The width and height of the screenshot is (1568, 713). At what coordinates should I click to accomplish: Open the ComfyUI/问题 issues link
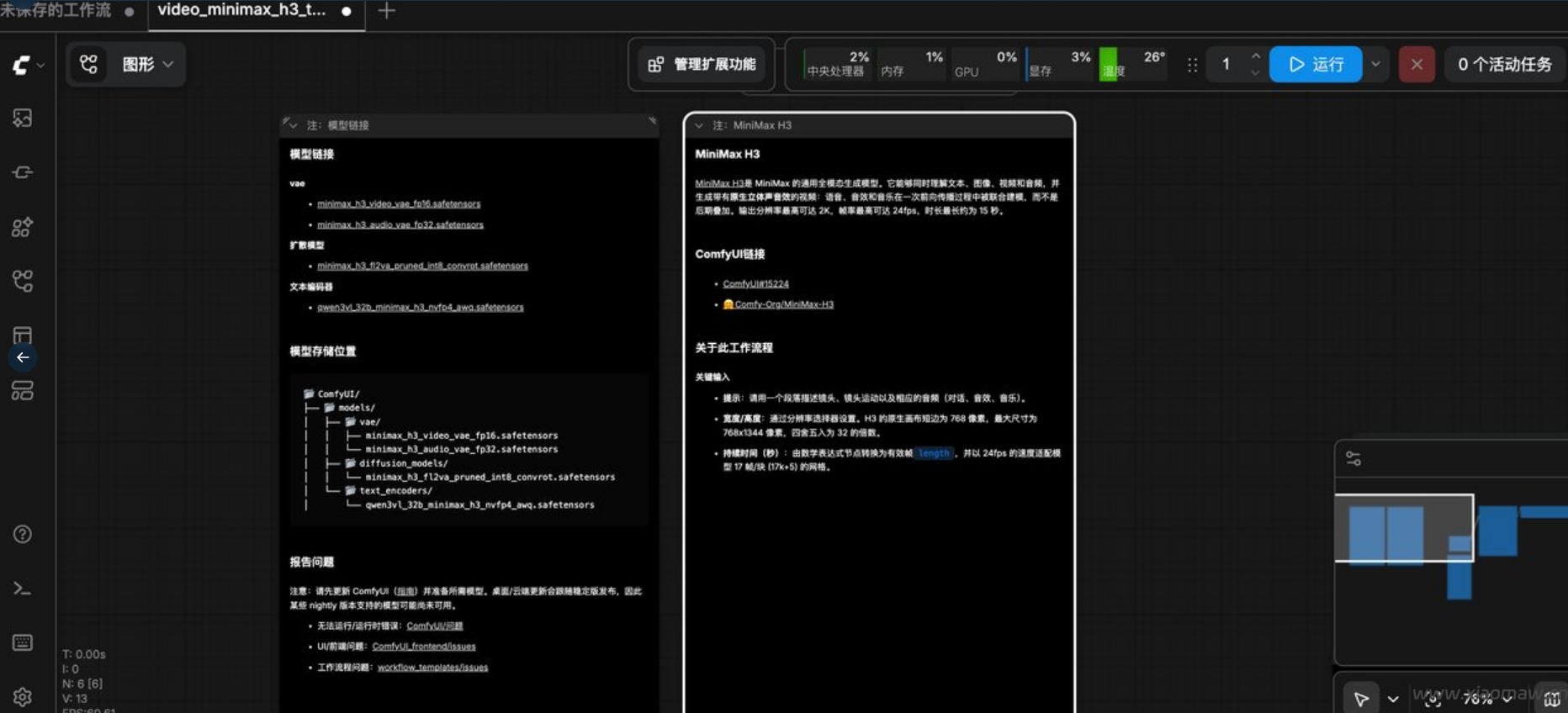(x=435, y=626)
